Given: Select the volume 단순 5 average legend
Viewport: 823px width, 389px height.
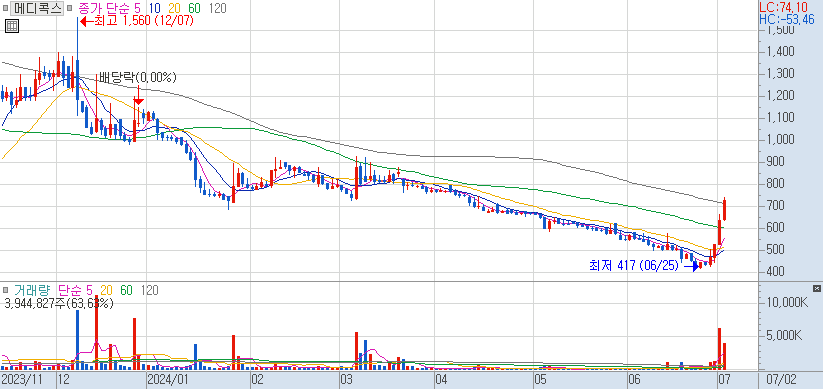Looking at the screenshot, I should pos(75,290).
